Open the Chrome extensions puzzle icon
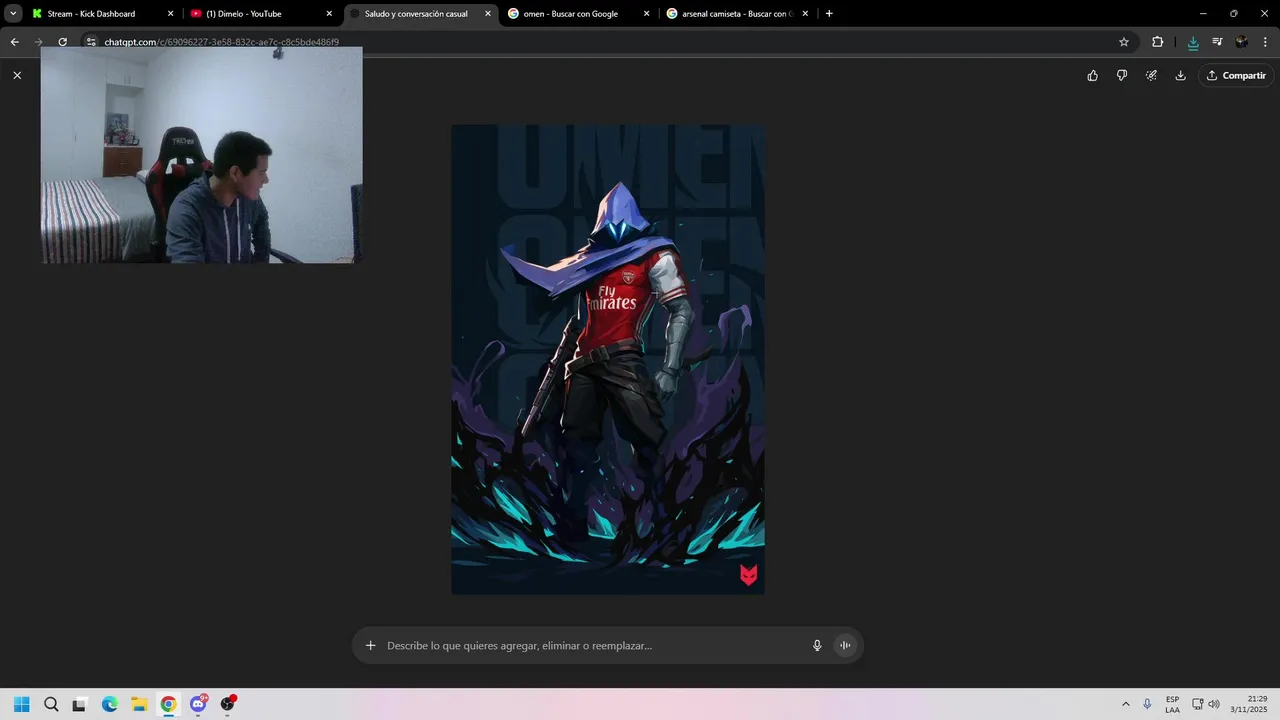 1157,42
